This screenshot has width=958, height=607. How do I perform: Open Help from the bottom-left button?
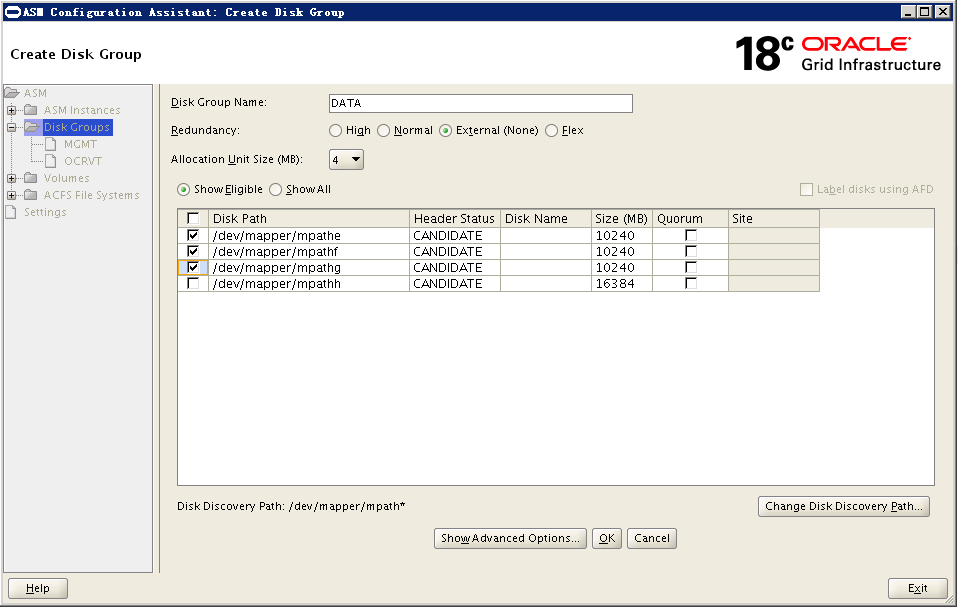click(x=38, y=589)
